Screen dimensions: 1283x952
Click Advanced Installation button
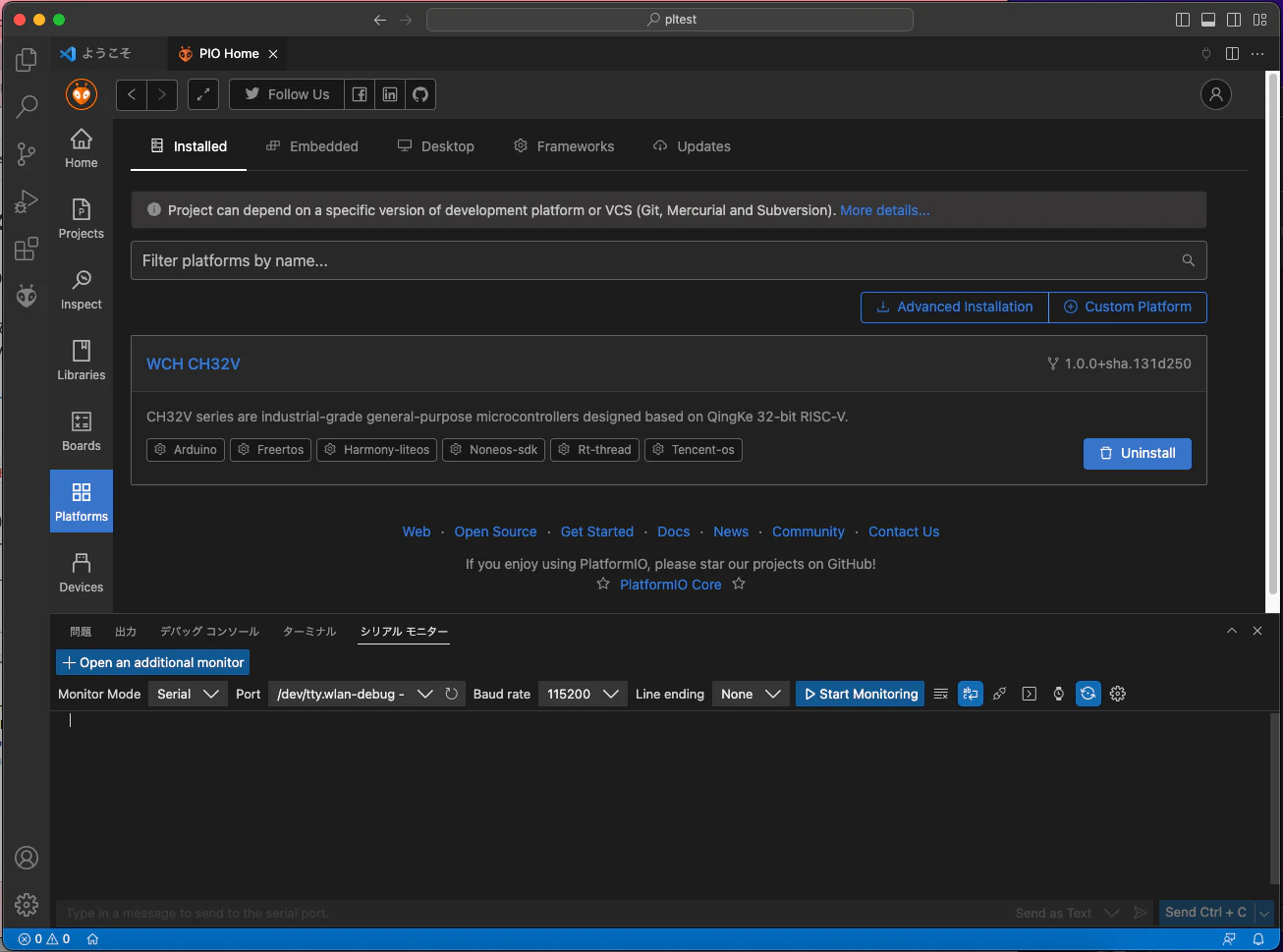coord(955,307)
